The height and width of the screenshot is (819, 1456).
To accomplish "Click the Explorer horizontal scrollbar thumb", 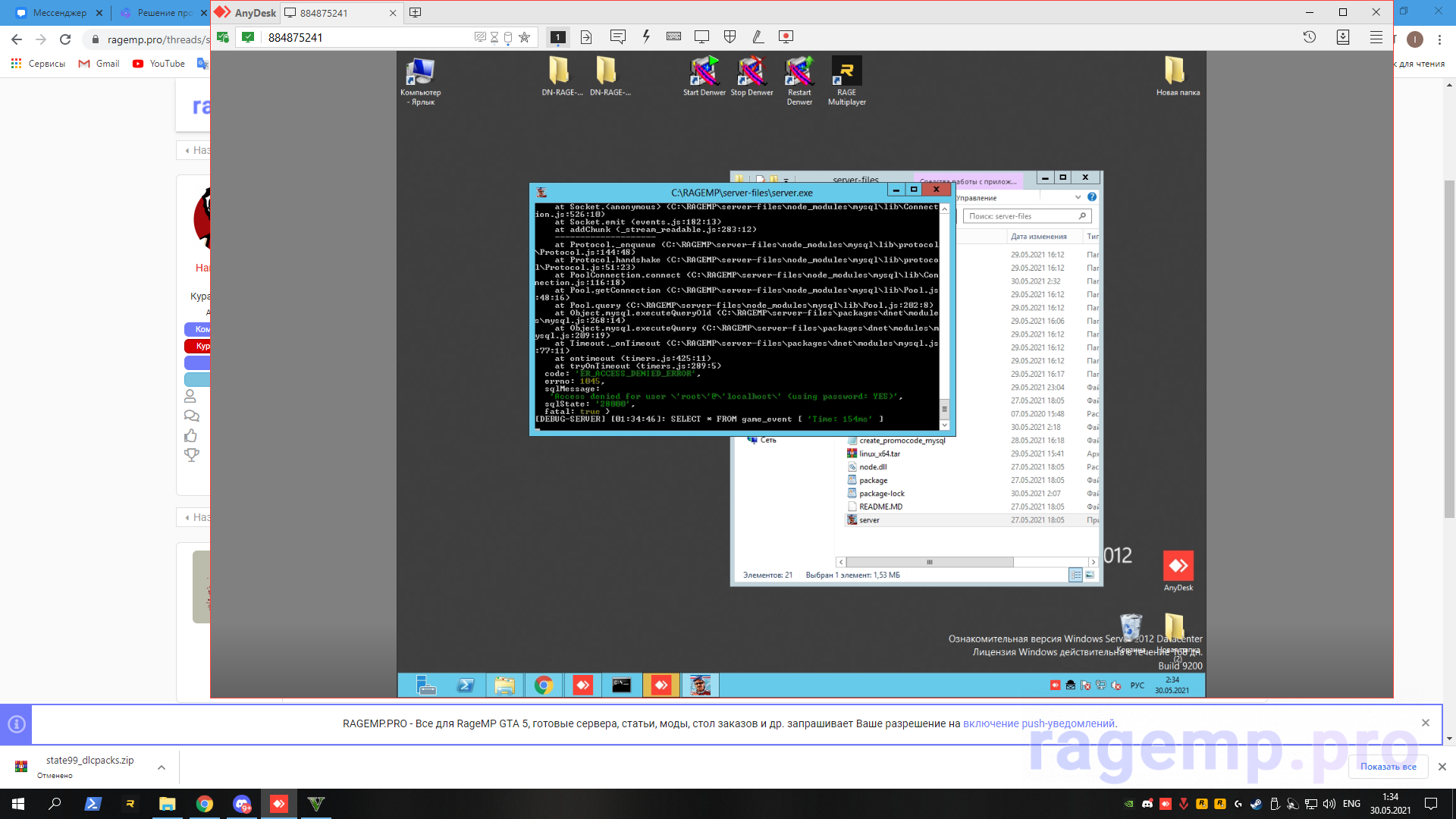I will [930, 562].
